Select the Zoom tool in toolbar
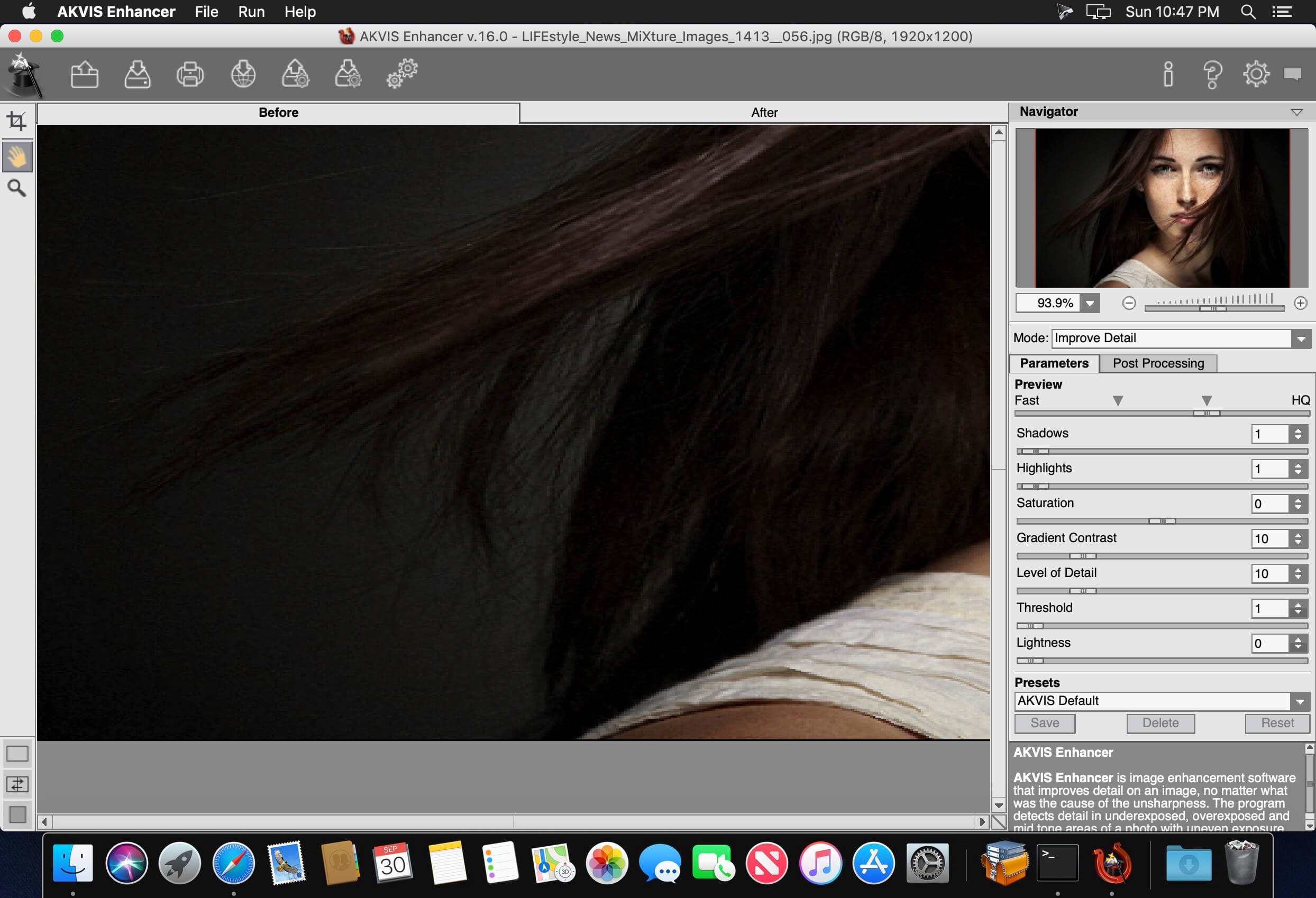Image resolution: width=1316 pixels, height=898 pixels. point(17,188)
